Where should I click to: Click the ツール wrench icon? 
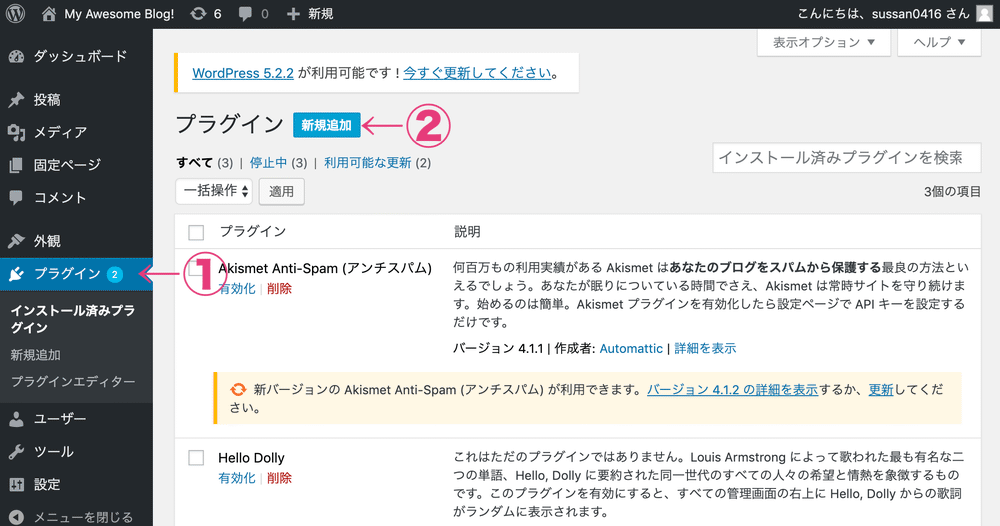17,452
